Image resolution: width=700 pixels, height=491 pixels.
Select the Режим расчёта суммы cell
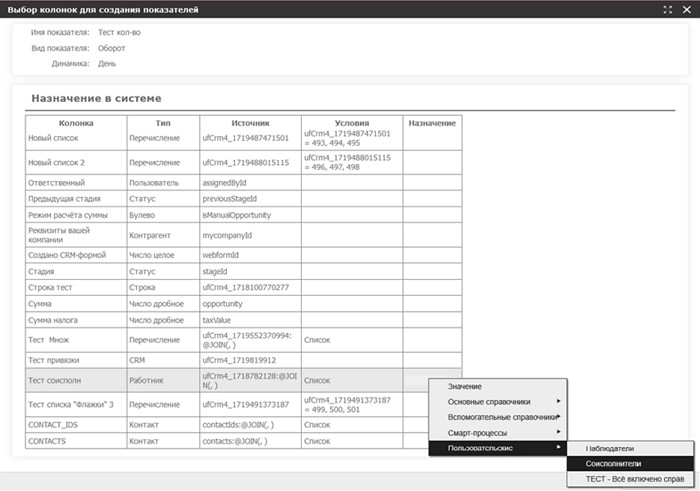(76, 215)
